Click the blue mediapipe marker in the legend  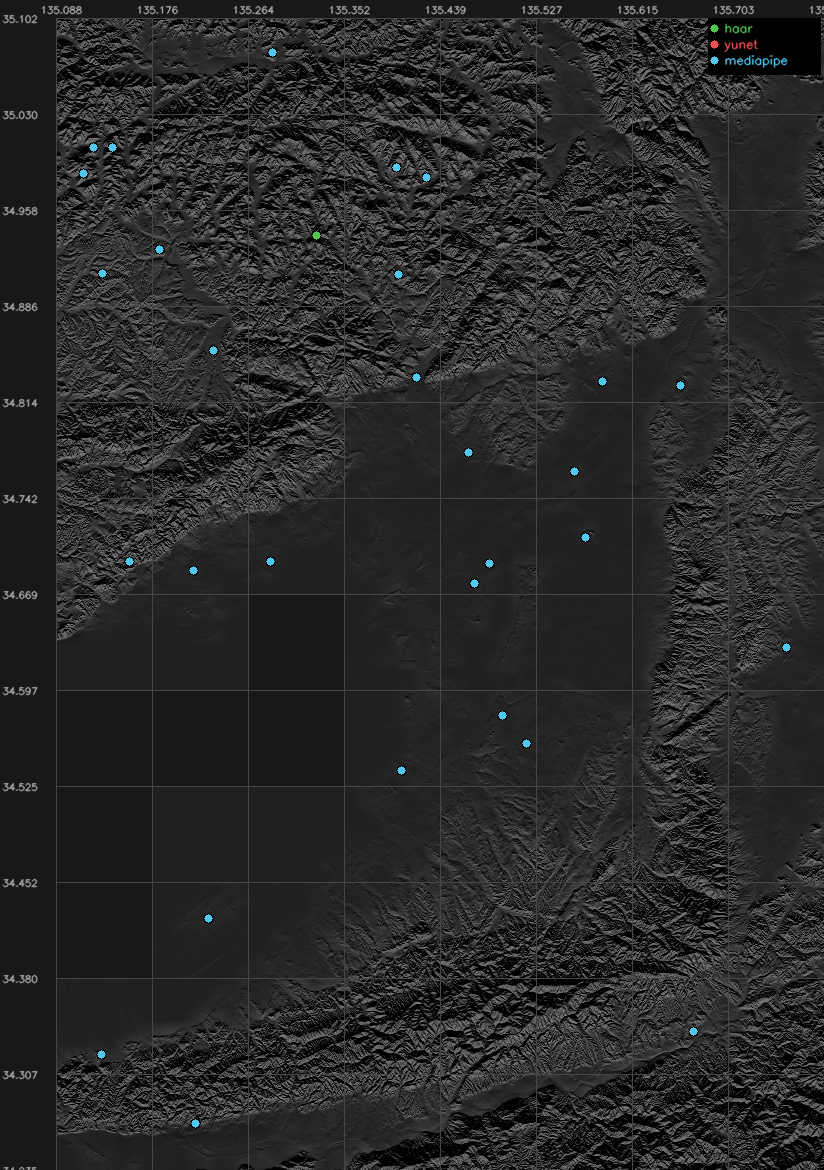[714, 61]
